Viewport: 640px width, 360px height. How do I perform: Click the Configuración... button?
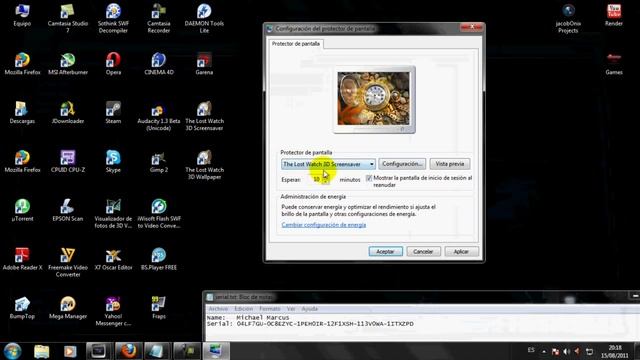402,164
